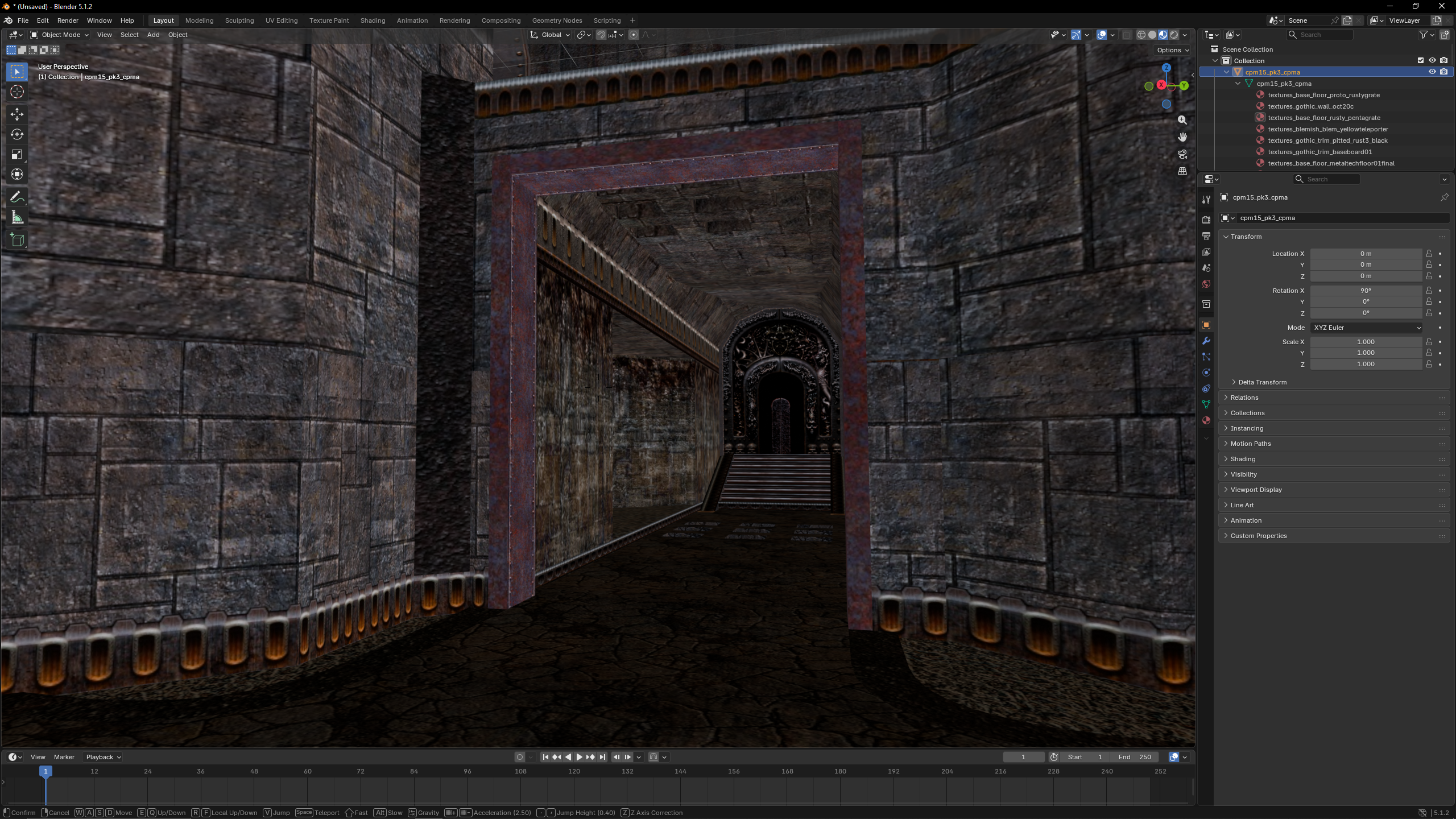Open the Object Data mesh properties tab
The height and width of the screenshot is (819, 1456).
click(x=1206, y=404)
